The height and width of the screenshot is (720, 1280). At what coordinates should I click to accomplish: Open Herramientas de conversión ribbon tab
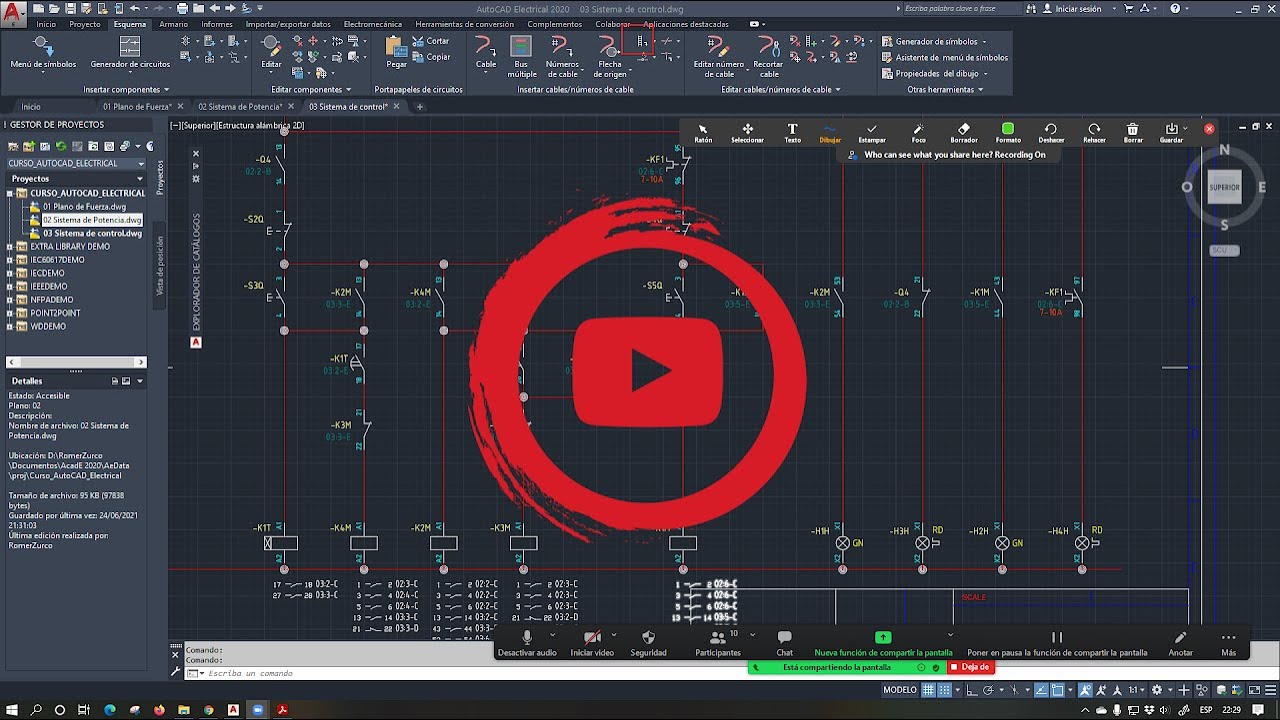point(464,24)
